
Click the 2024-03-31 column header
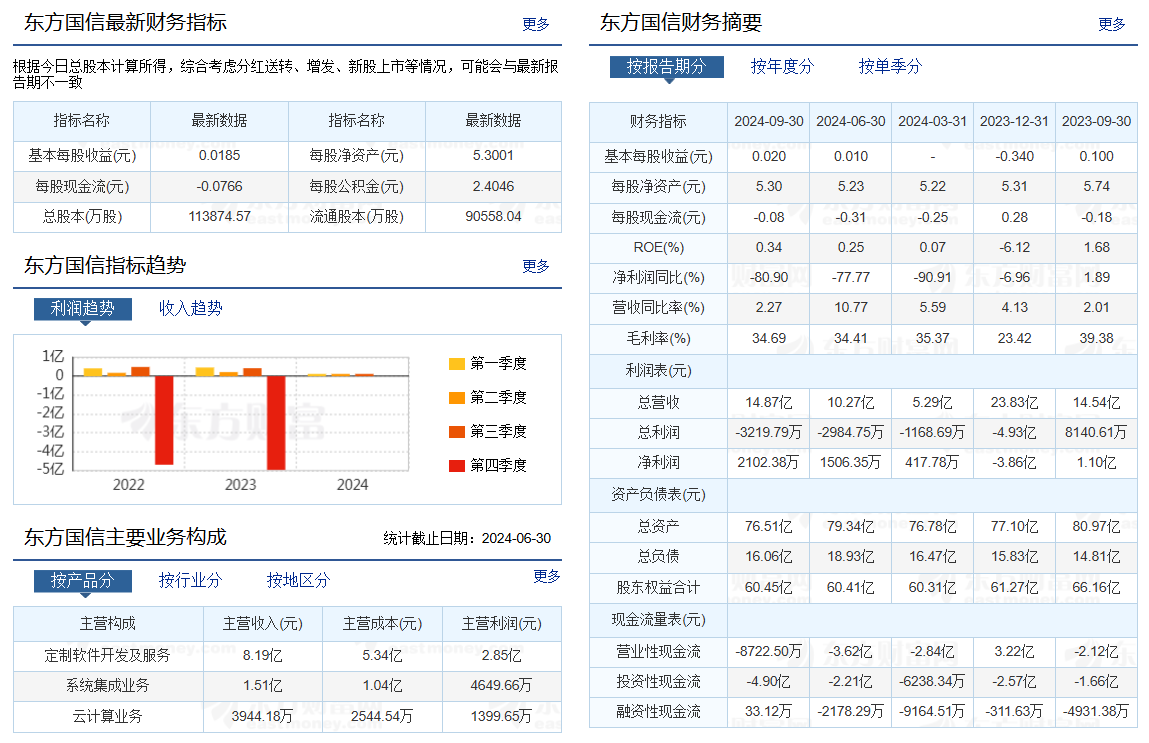coord(933,122)
